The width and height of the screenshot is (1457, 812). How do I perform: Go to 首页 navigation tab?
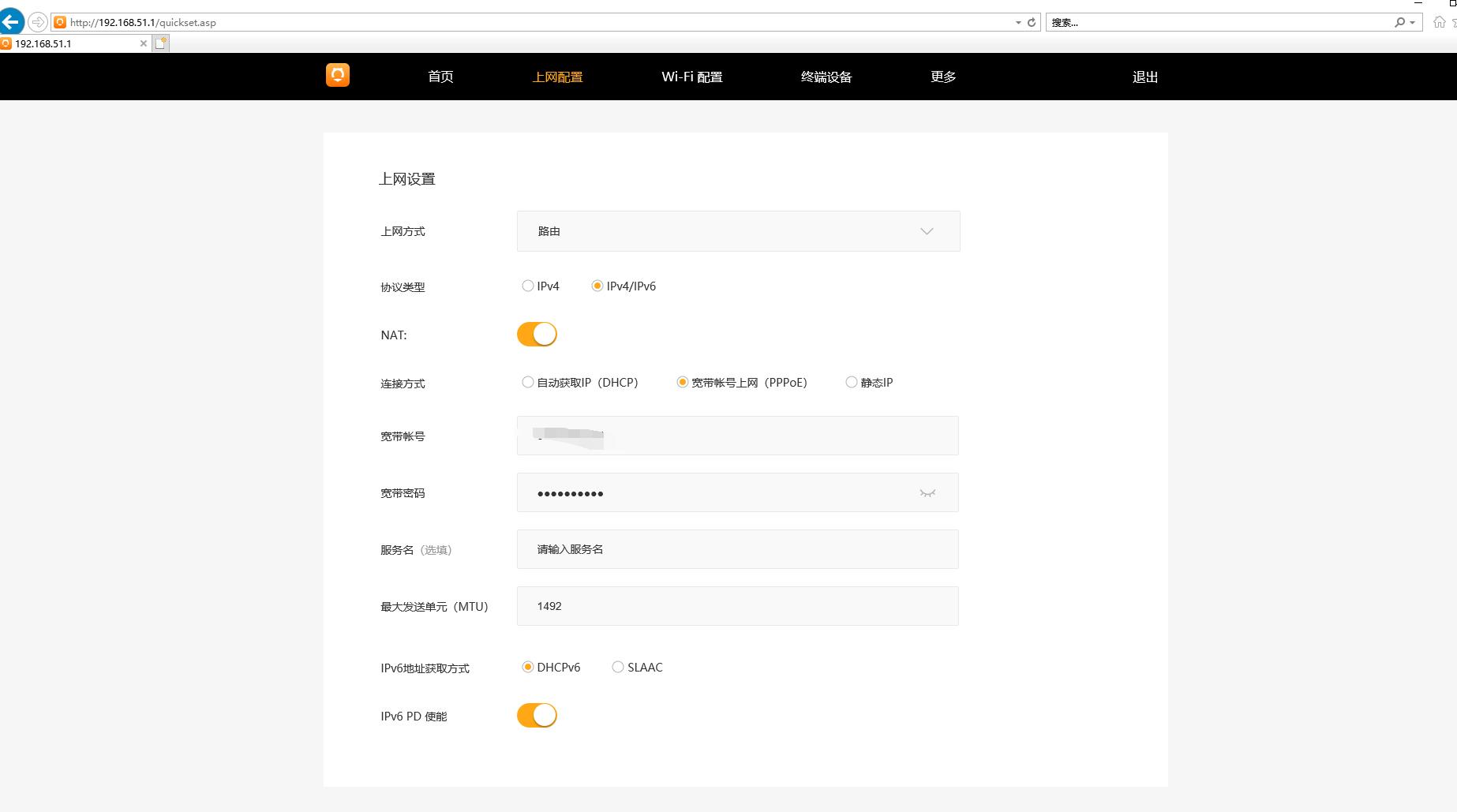440,77
